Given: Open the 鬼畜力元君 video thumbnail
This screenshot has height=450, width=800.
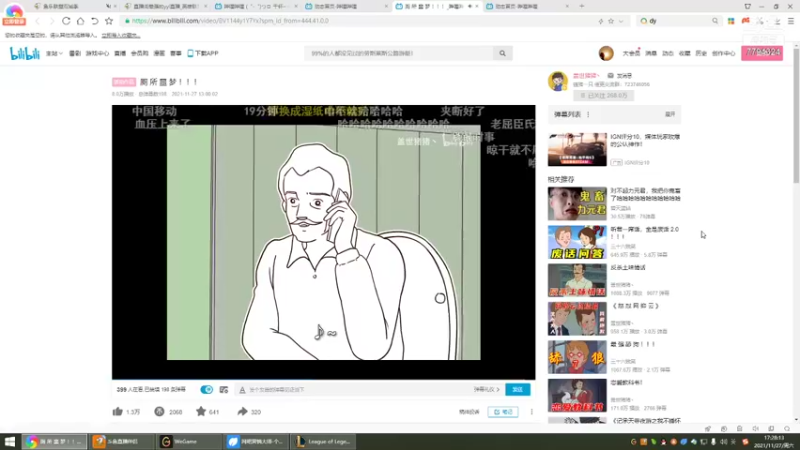Looking at the screenshot, I should 577,204.
